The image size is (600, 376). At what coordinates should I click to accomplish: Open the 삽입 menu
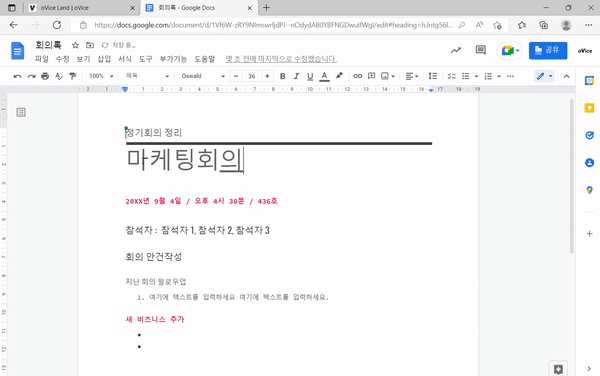pos(104,59)
